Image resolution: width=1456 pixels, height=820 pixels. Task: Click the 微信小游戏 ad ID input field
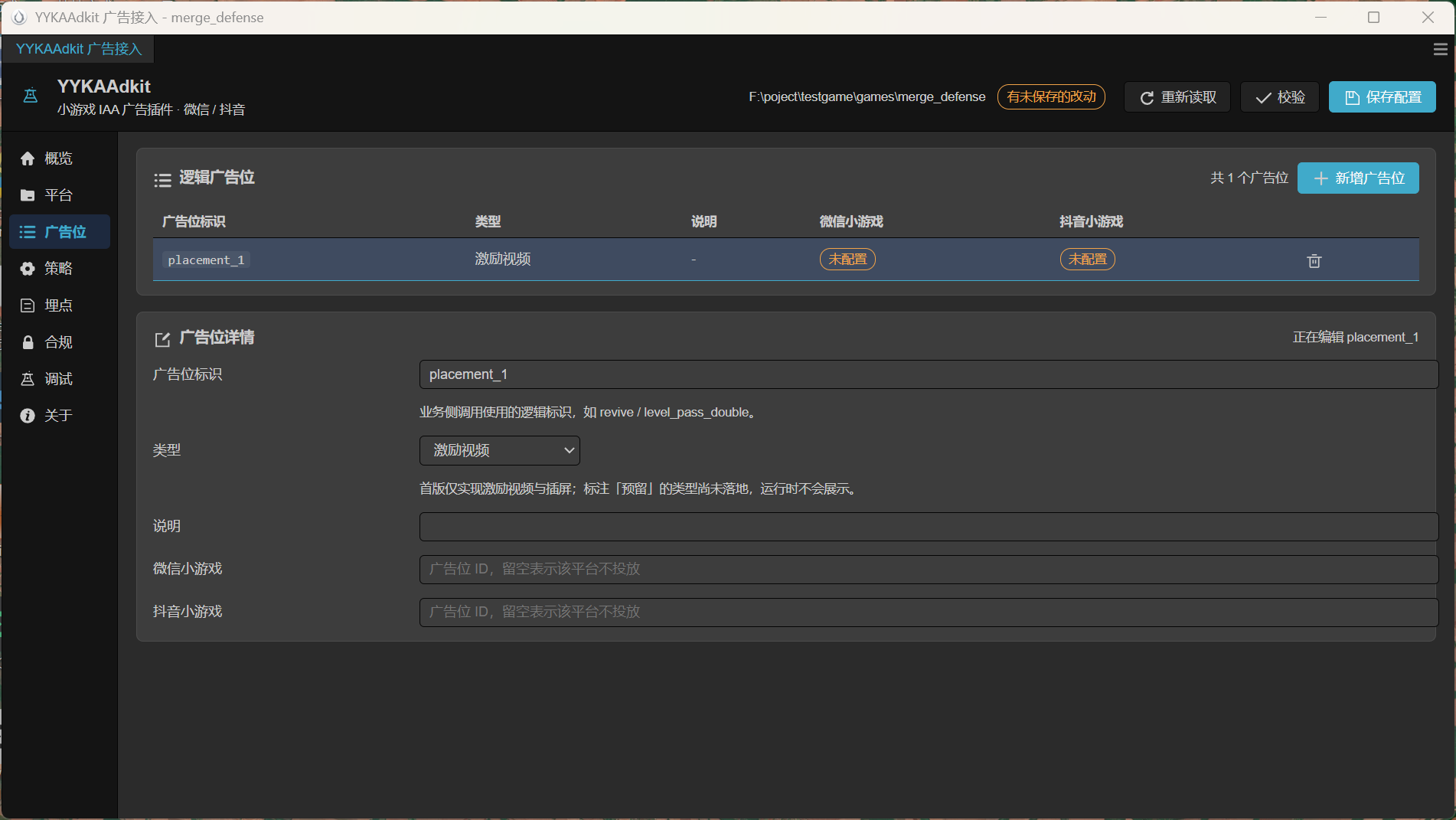[x=929, y=570]
